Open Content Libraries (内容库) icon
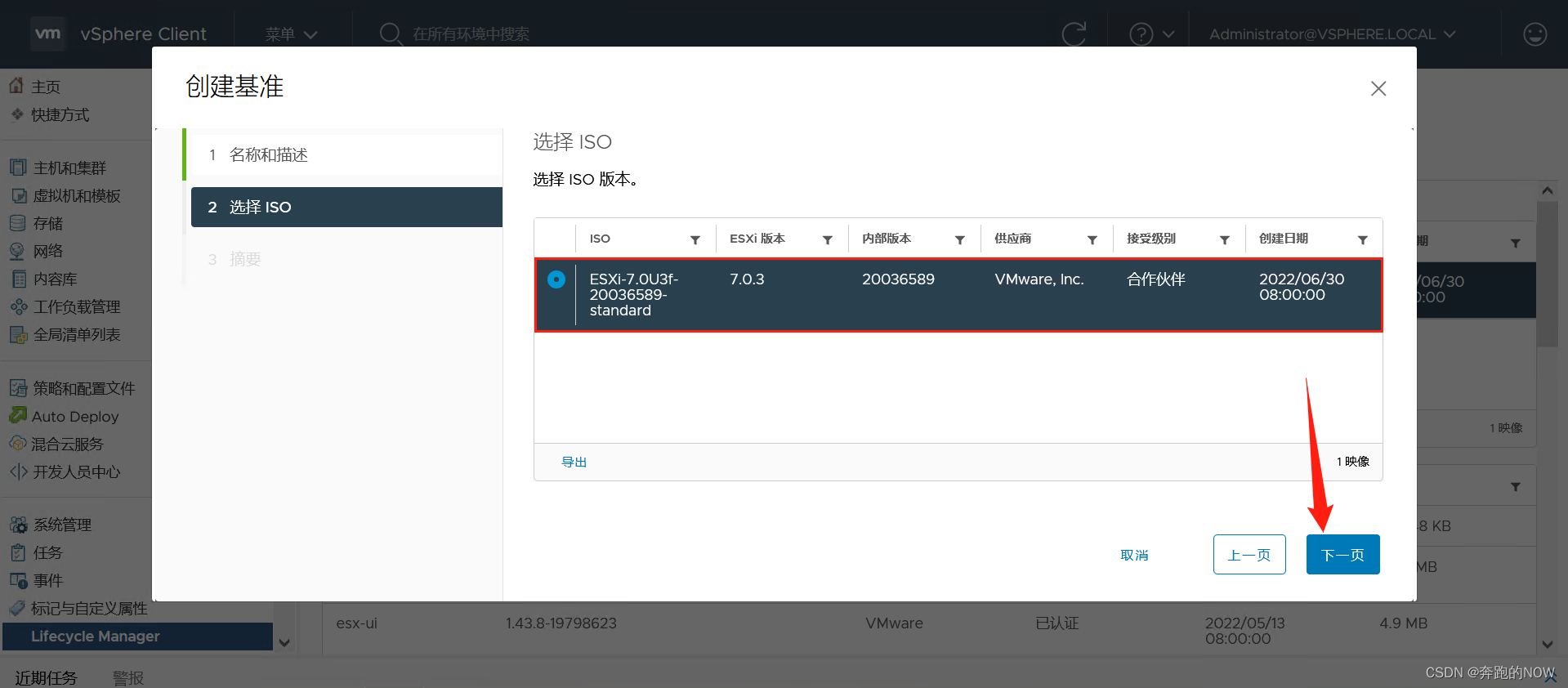 18,279
